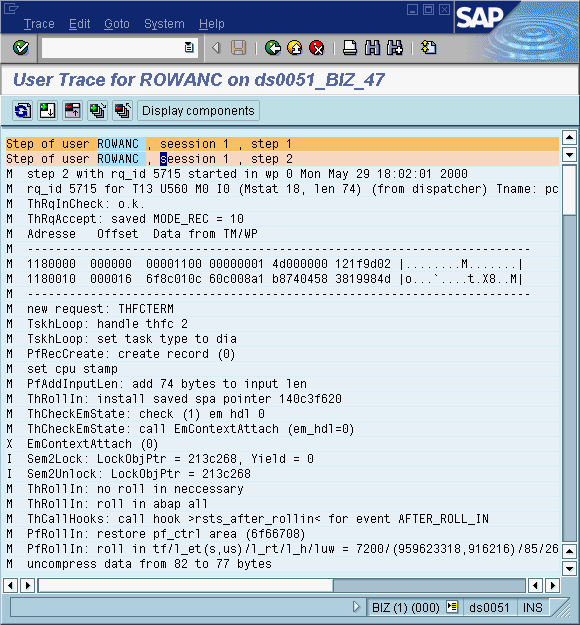Click the Display components button
This screenshot has width=580, height=625.
tap(198, 110)
